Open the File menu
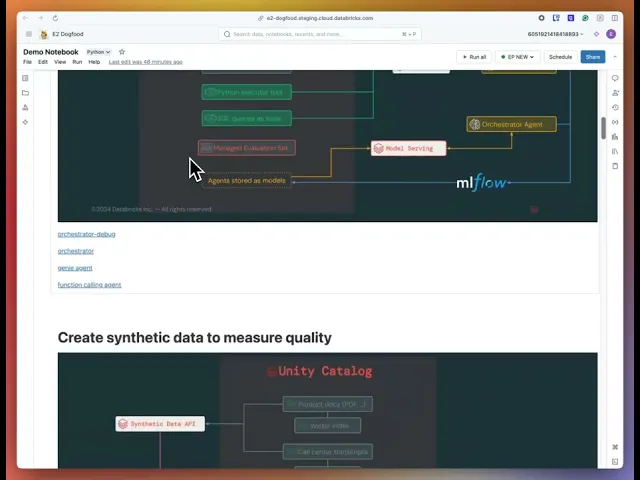 pyautogui.click(x=27, y=62)
